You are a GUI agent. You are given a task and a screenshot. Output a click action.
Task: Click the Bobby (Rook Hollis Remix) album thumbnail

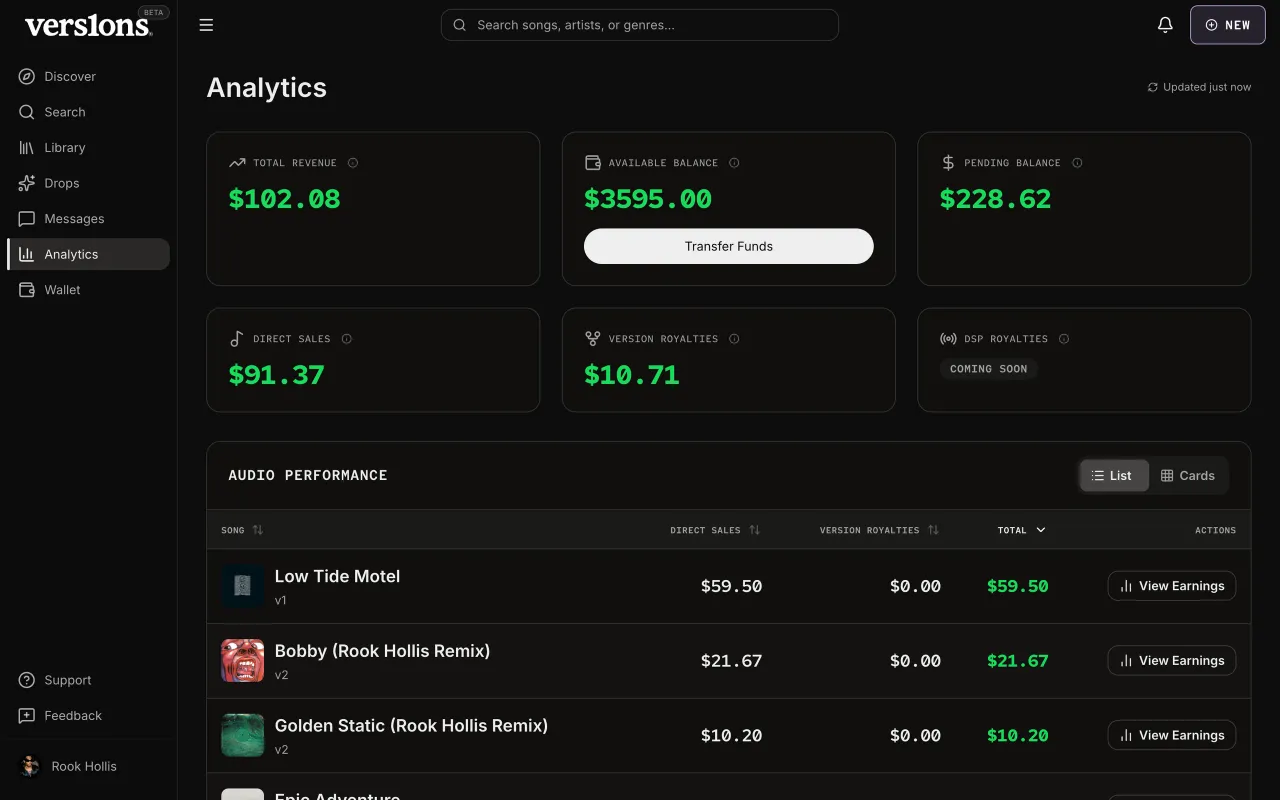click(242, 661)
